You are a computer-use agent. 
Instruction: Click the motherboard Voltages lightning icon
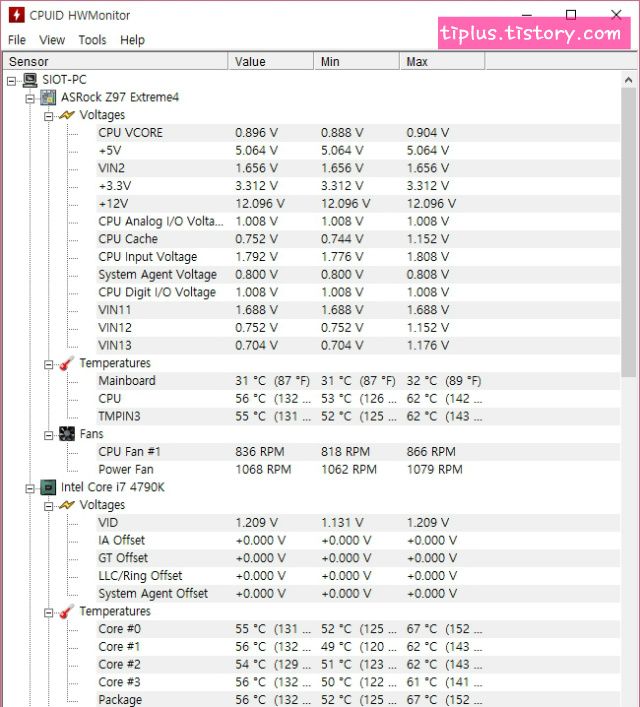tap(67, 115)
